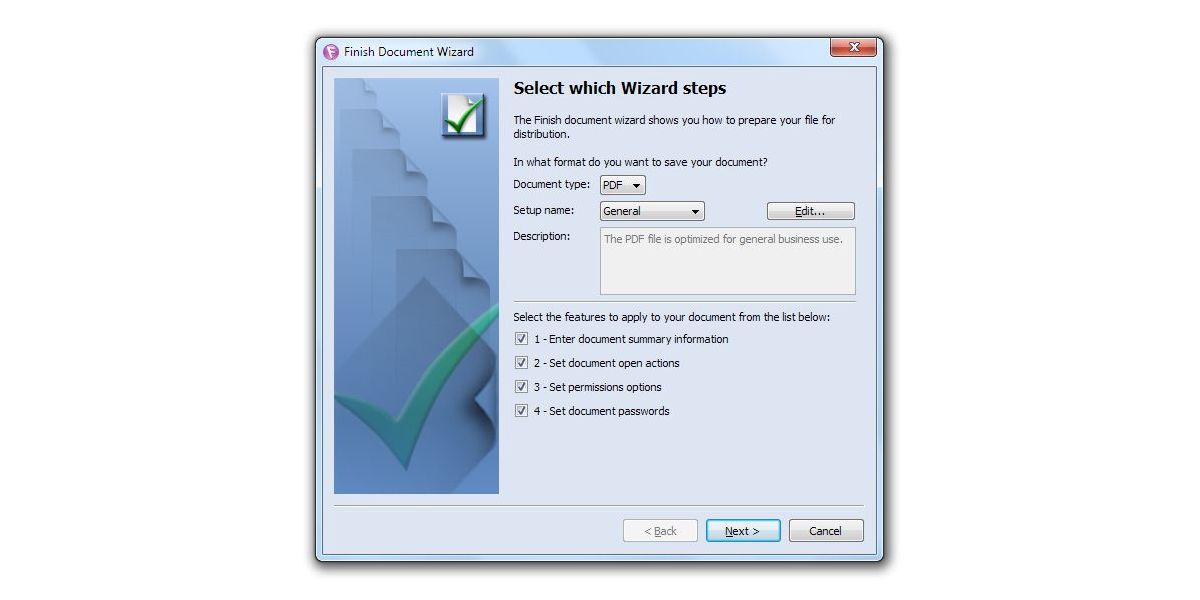Click the Finish Document Wizard title bar
The width and height of the screenshot is (1200, 600).
tap(580, 52)
